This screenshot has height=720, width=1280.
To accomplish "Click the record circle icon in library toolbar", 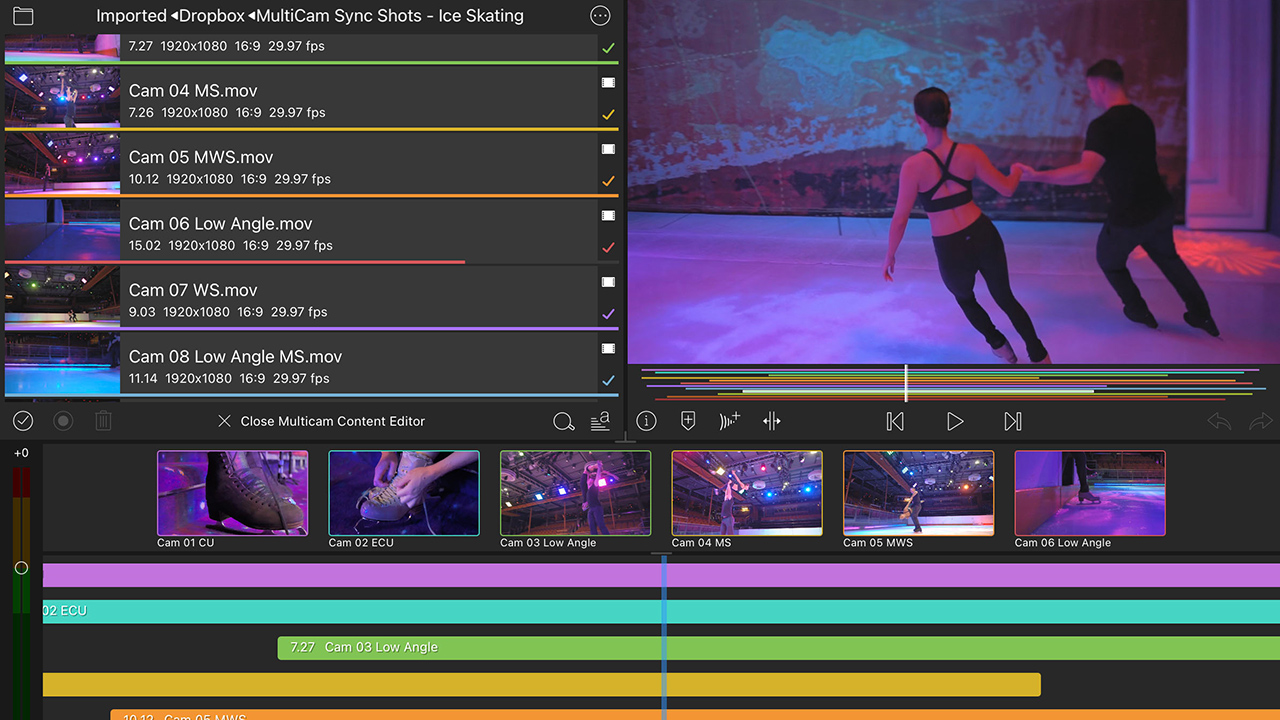I will (63, 421).
